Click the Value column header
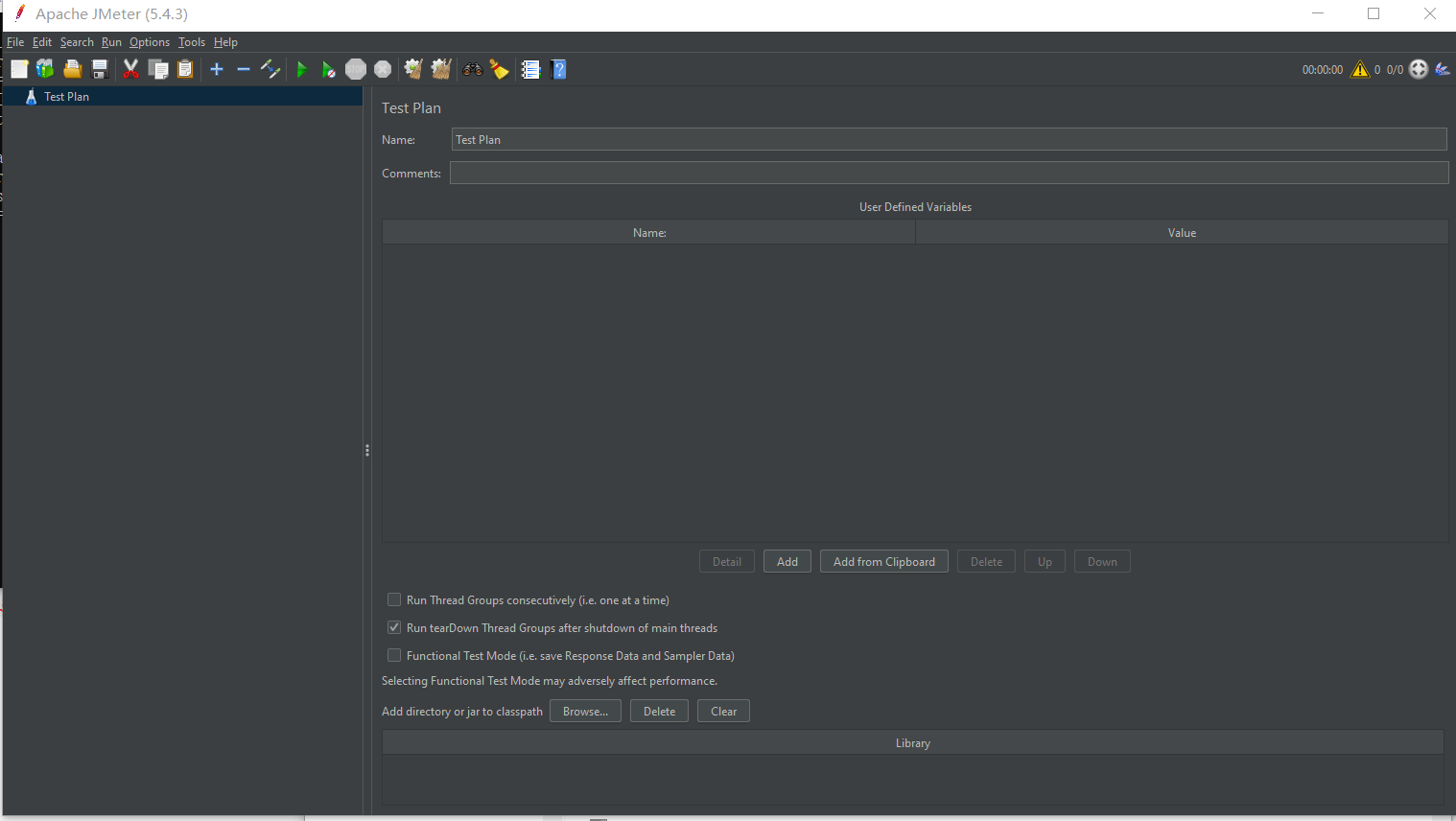The width and height of the screenshot is (1456, 821). click(x=1182, y=232)
